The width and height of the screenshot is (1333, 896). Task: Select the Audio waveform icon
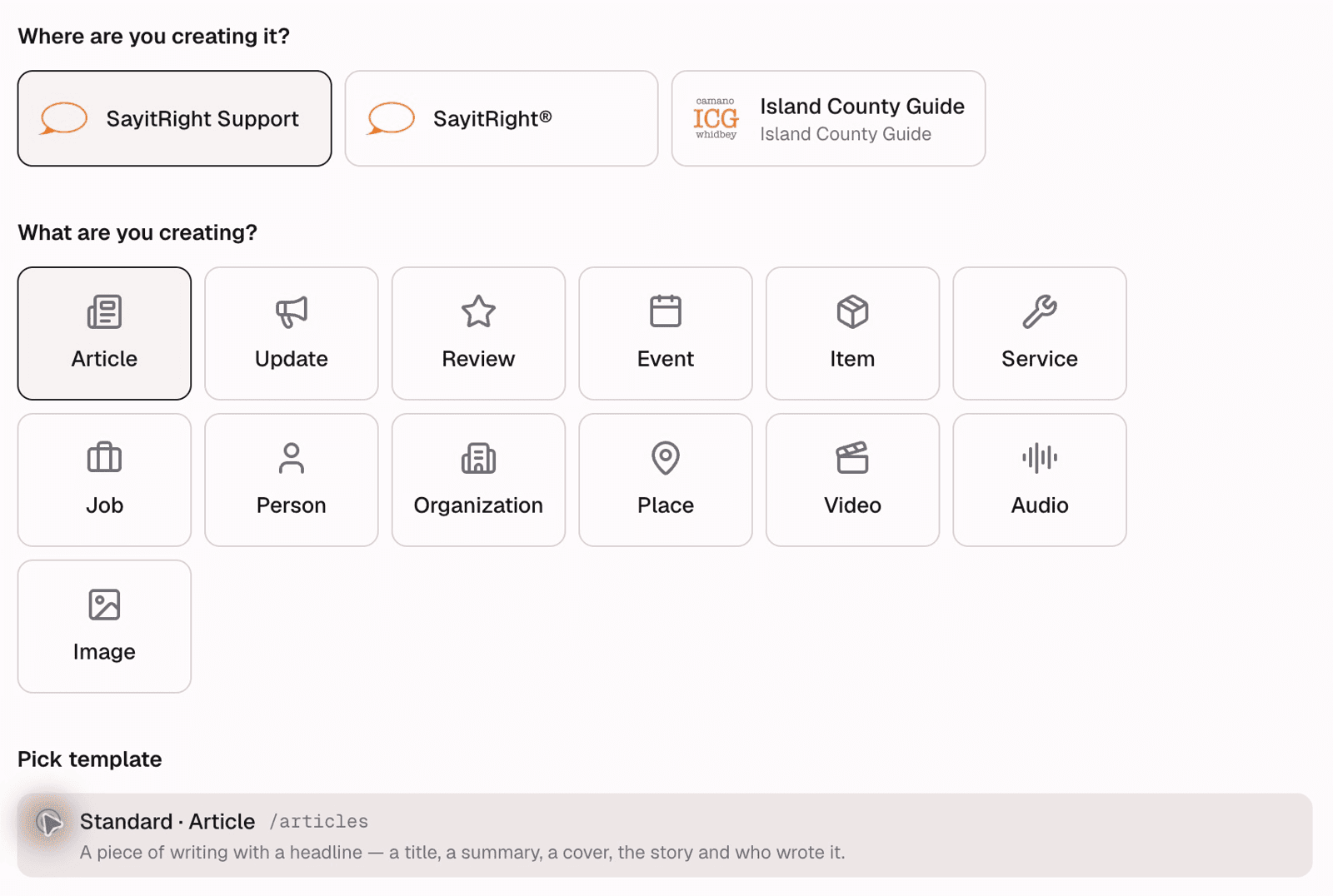[x=1040, y=458]
